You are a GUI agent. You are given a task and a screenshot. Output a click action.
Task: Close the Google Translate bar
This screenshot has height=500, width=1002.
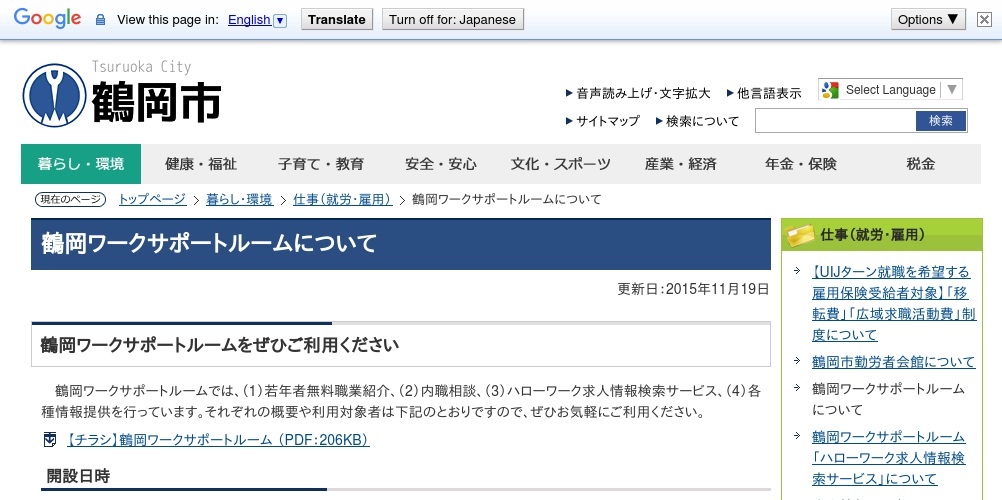click(x=984, y=19)
